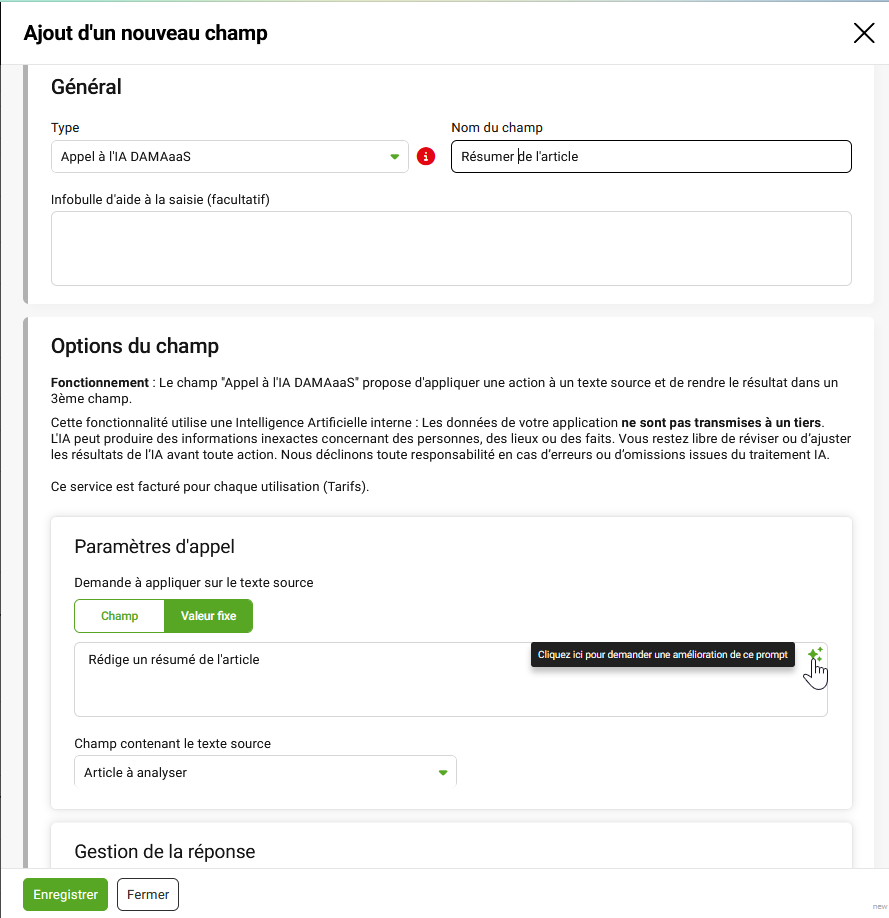
Task: Click the 'Paramètres d'appel' heading
Action: tap(155, 547)
